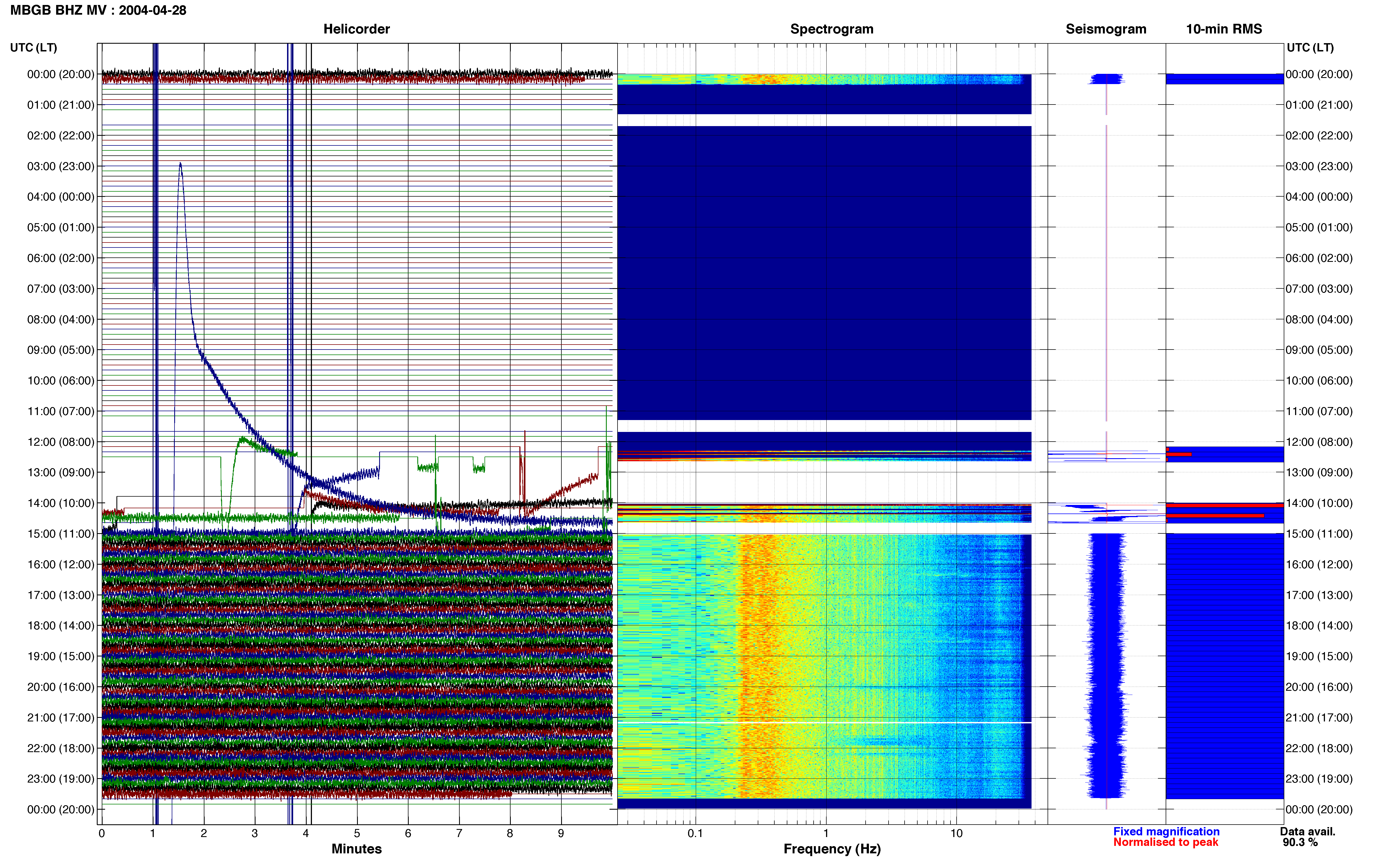Click the 'Minutes' x-axis label
The width and height of the screenshot is (1388, 868).
(356, 848)
